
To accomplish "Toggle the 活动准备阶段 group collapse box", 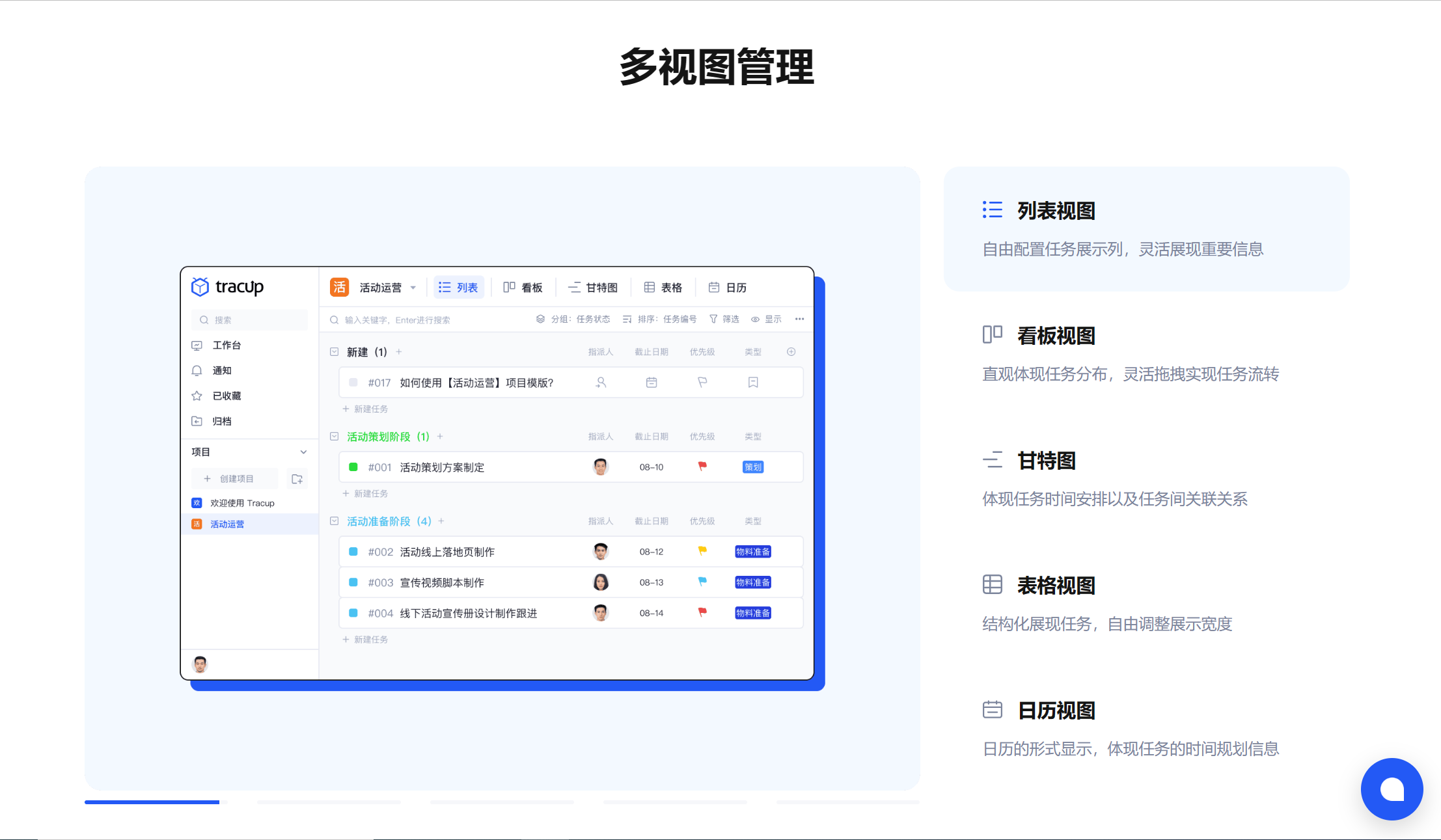I will click(x=335, y=521).
